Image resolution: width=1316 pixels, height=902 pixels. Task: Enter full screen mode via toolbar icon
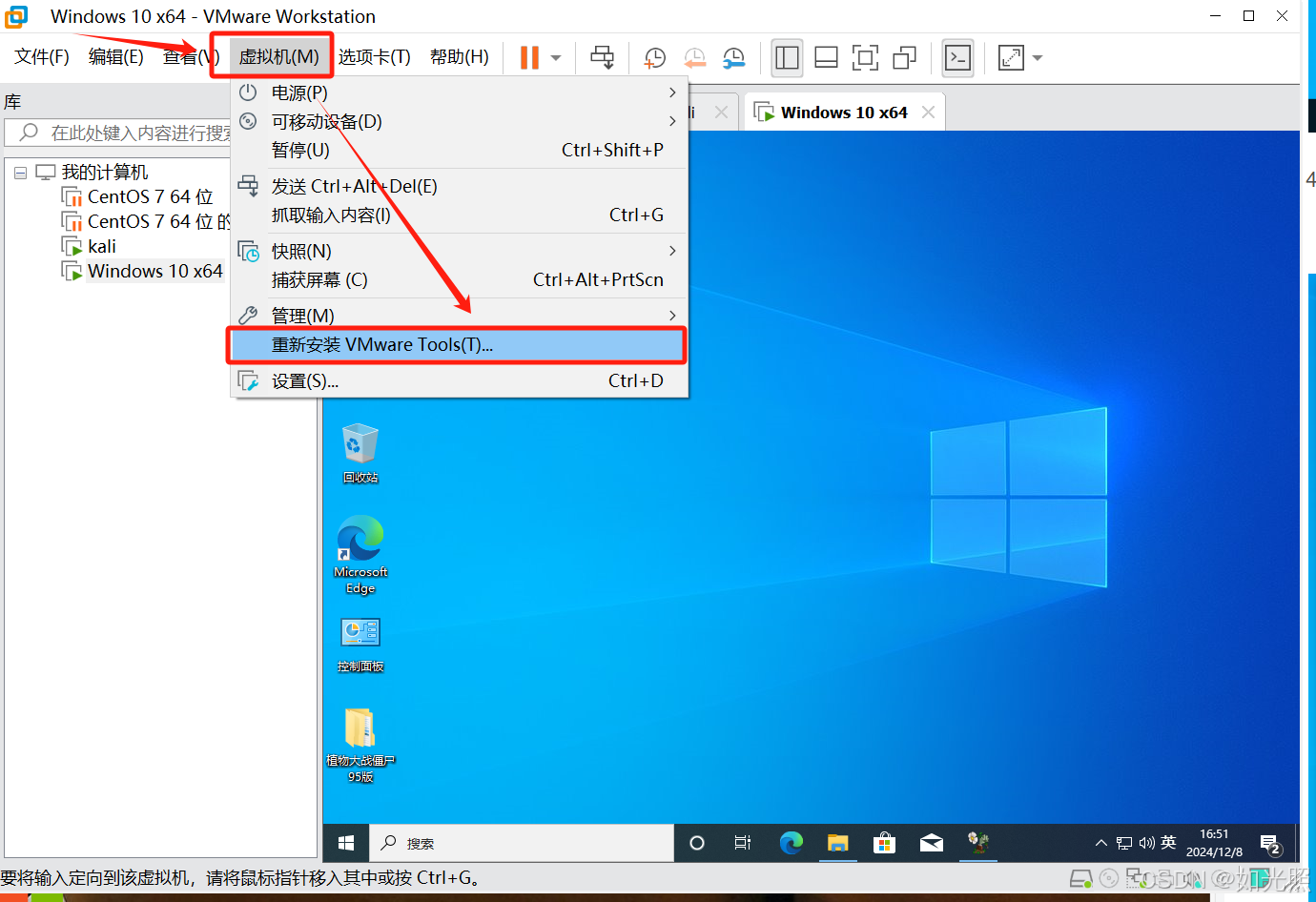(x=865, y=57)
